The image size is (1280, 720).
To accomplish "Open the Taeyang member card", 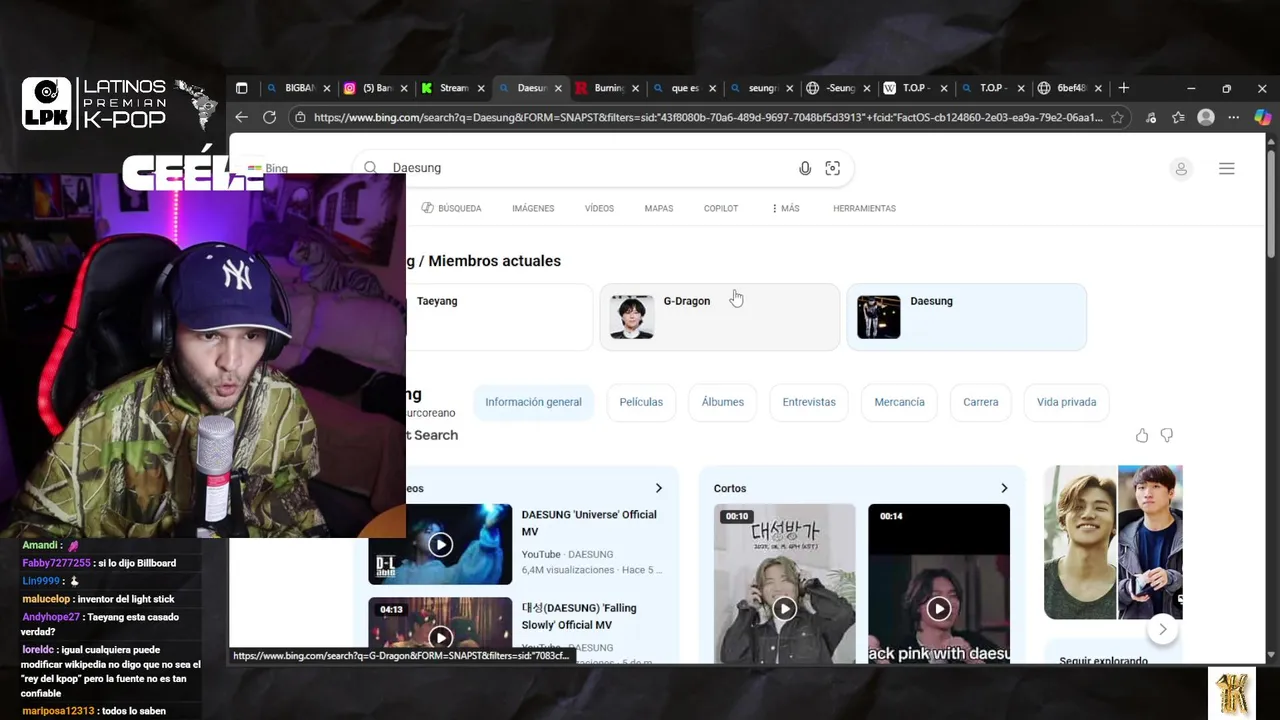I will click(499, 317).
